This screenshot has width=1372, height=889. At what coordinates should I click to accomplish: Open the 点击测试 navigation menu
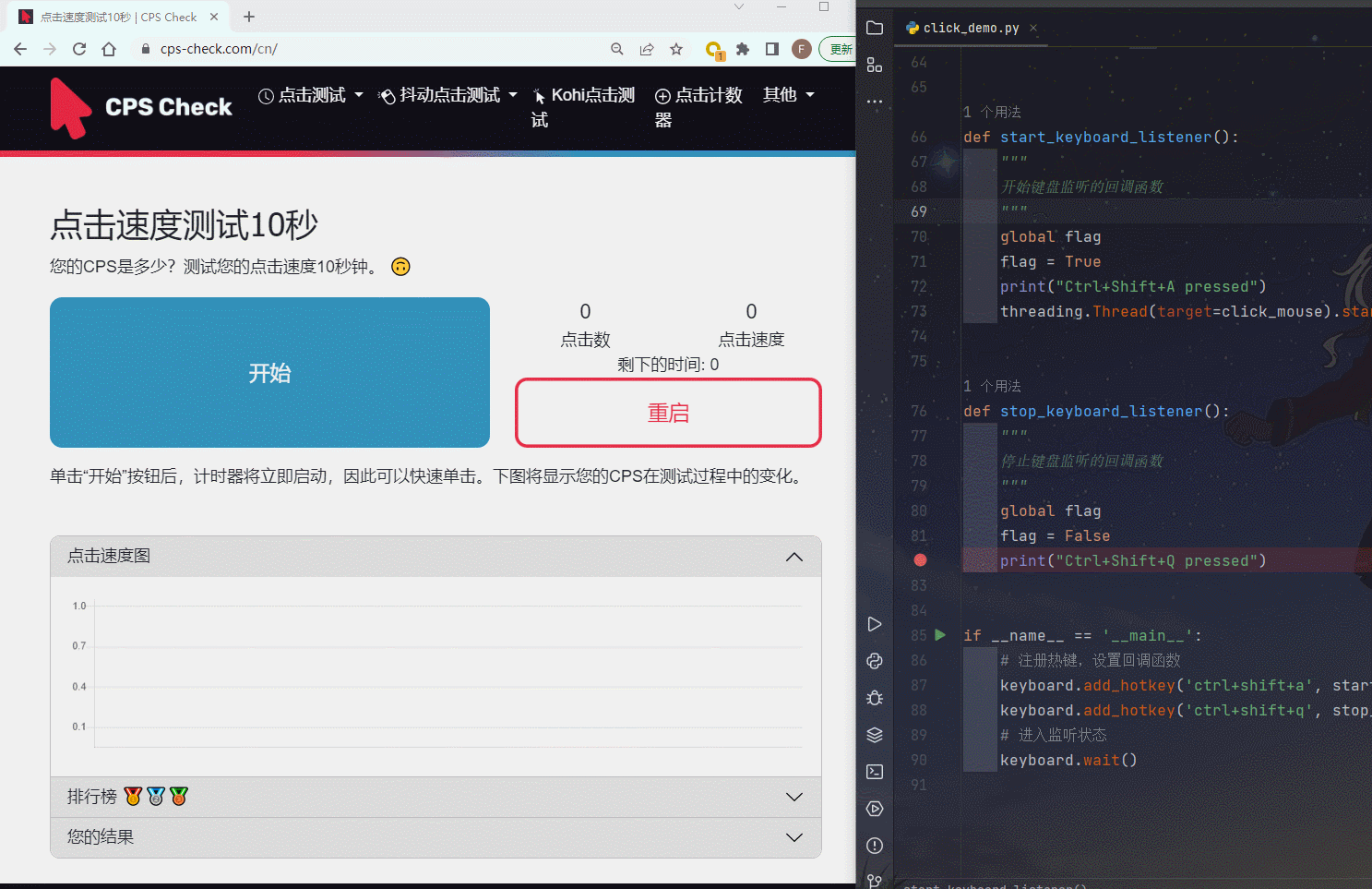point(311,94)
